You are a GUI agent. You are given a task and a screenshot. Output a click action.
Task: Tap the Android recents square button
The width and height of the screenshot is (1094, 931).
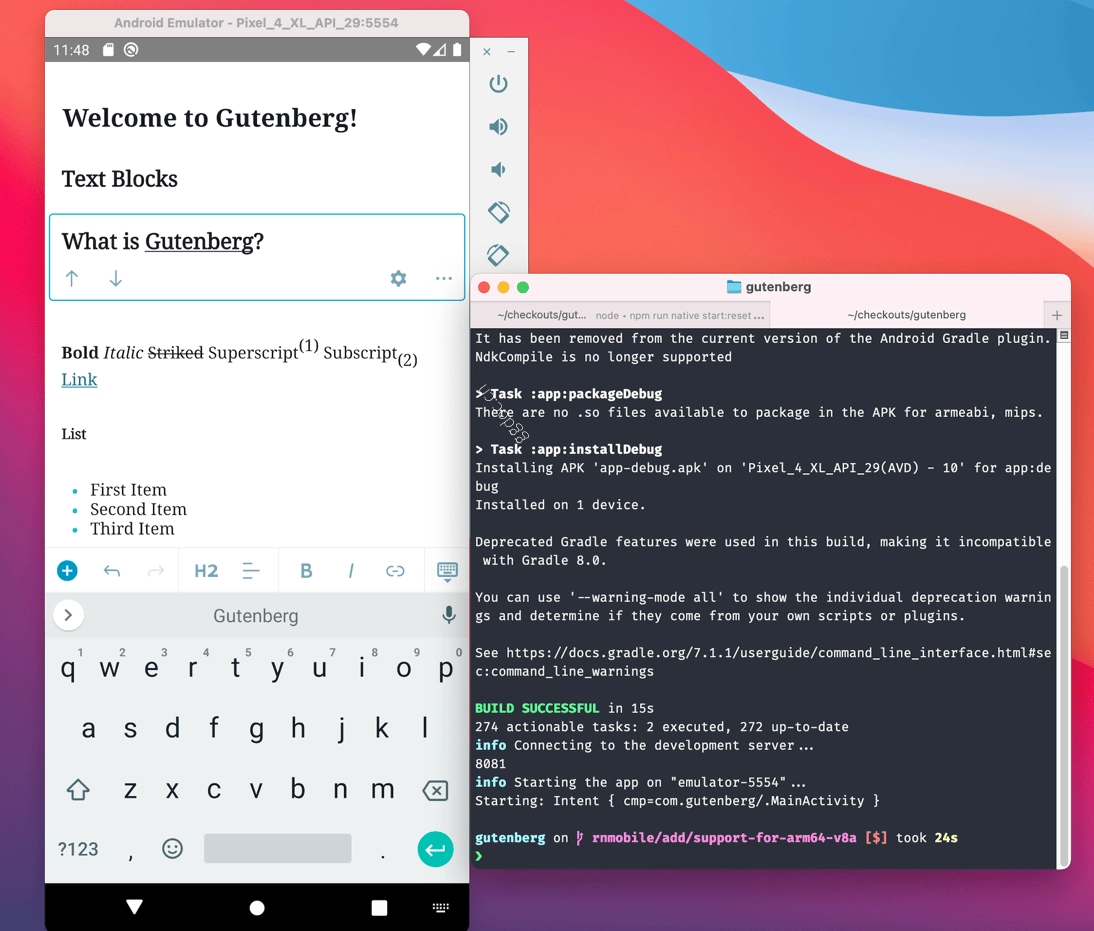tap(379, 907)
